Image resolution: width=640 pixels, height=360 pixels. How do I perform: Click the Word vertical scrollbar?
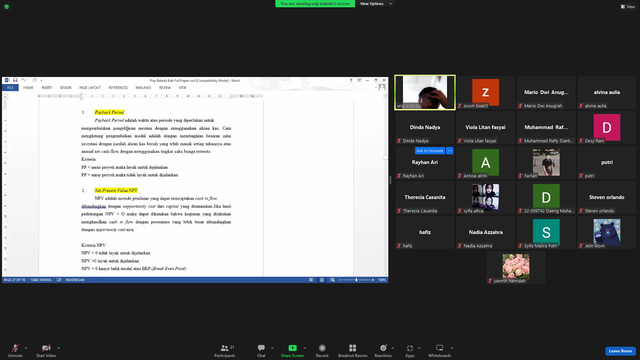[386, 184]
